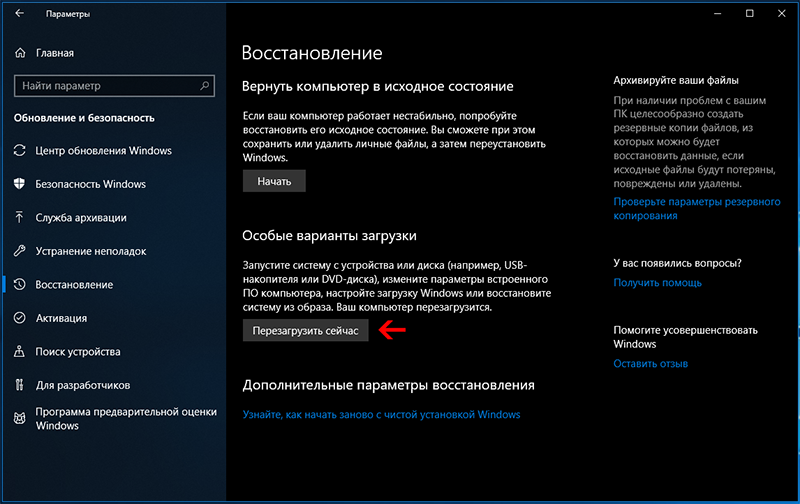Select Восстановление in sidebar
The image size is (800, 504).
click(74, 285)
